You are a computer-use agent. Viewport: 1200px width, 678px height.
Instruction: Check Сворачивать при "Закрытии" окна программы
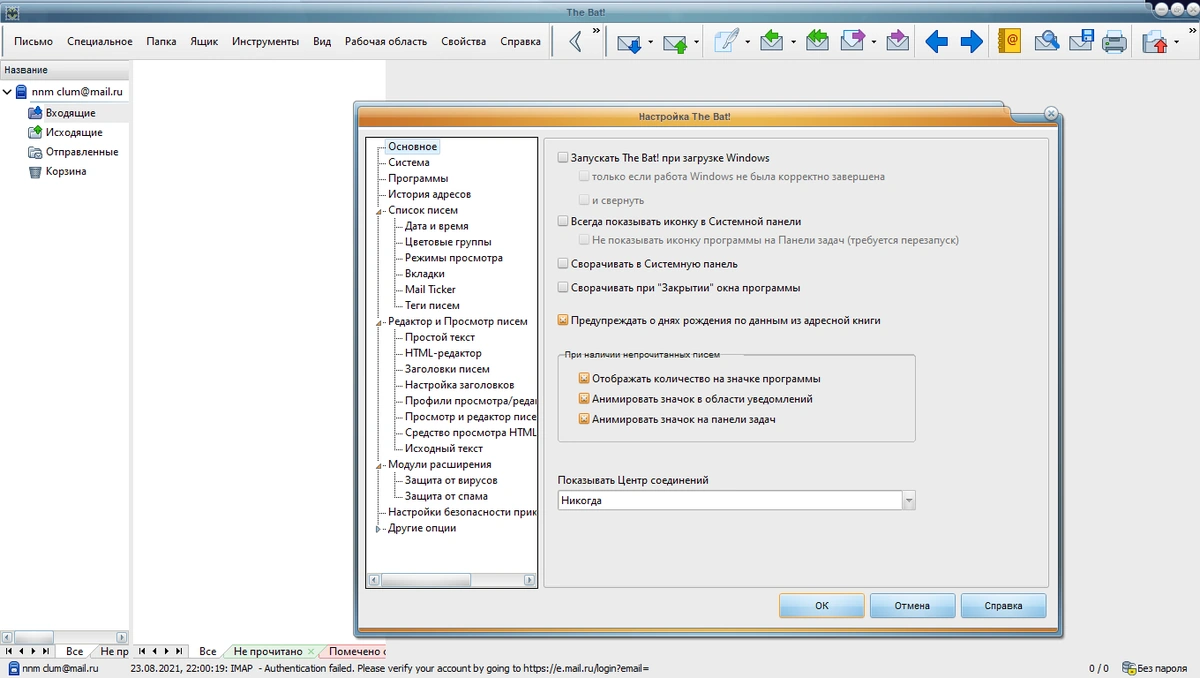563,288
